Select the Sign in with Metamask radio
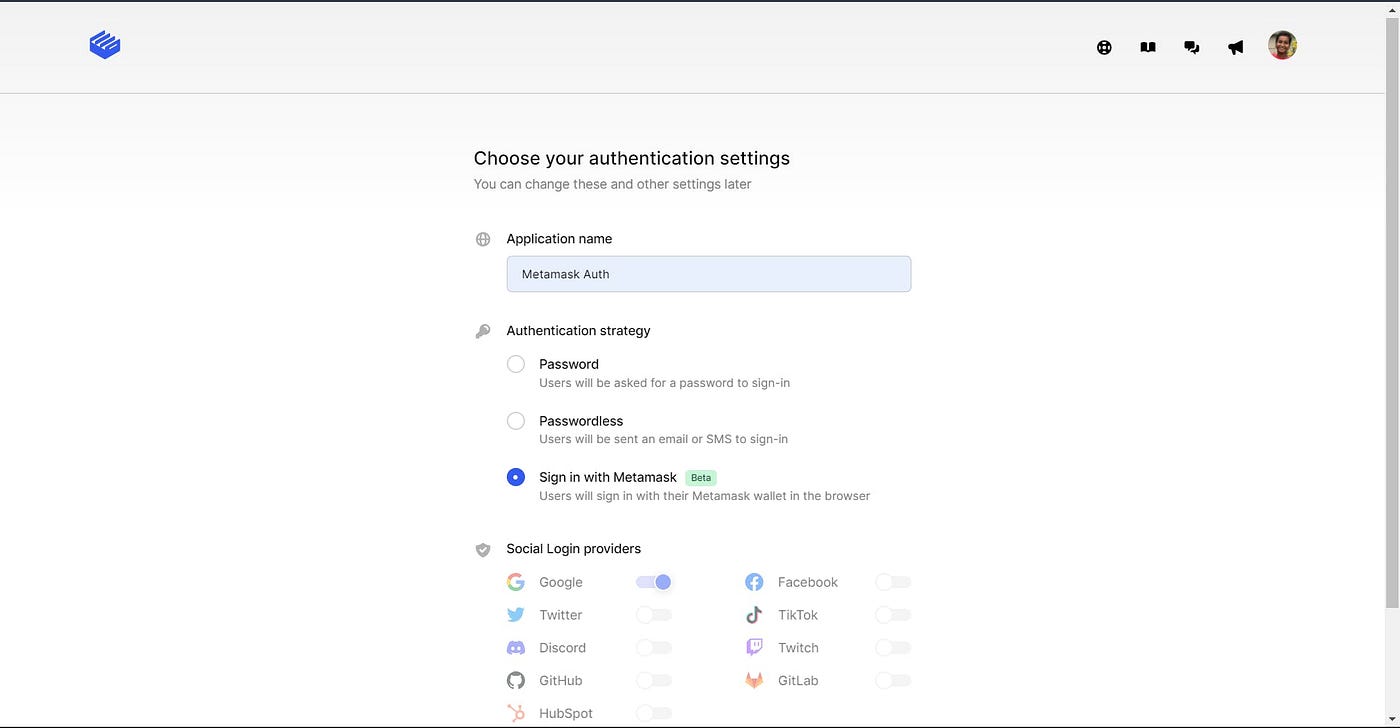 click(x=516, y=477)
